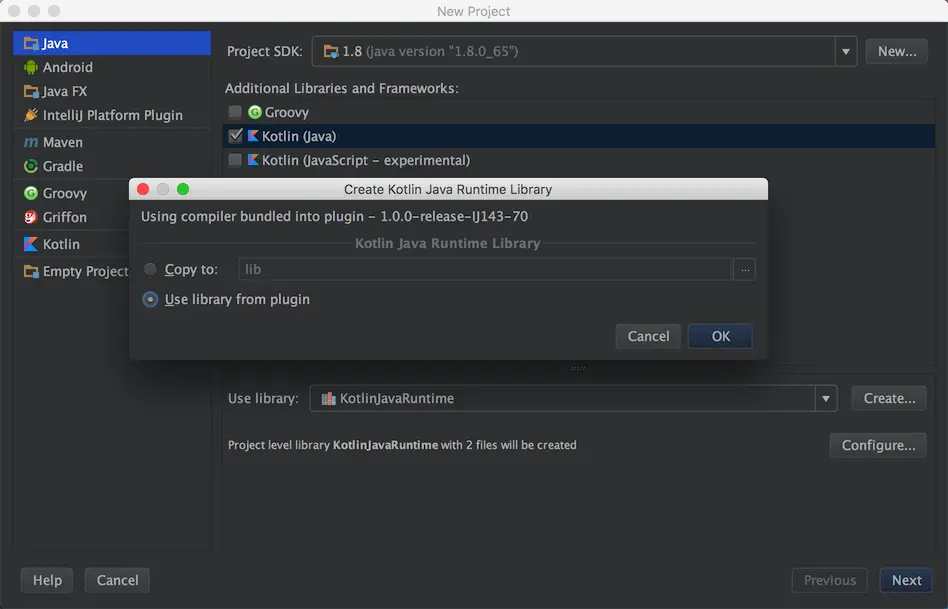Screen dimensions: 948x609
Task: Click the Java FX folder icon
Action: 31,91
